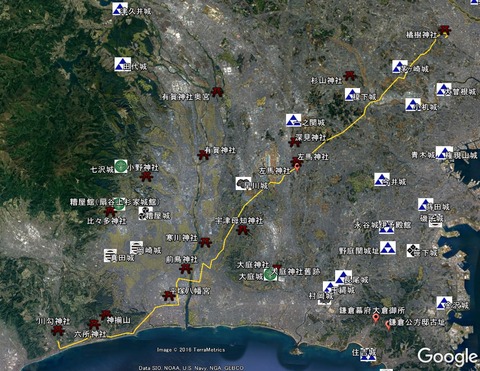Select the 住吉城 castle crest icon
This screenshot has height=371, width=480.
click(x=368, y=355)
